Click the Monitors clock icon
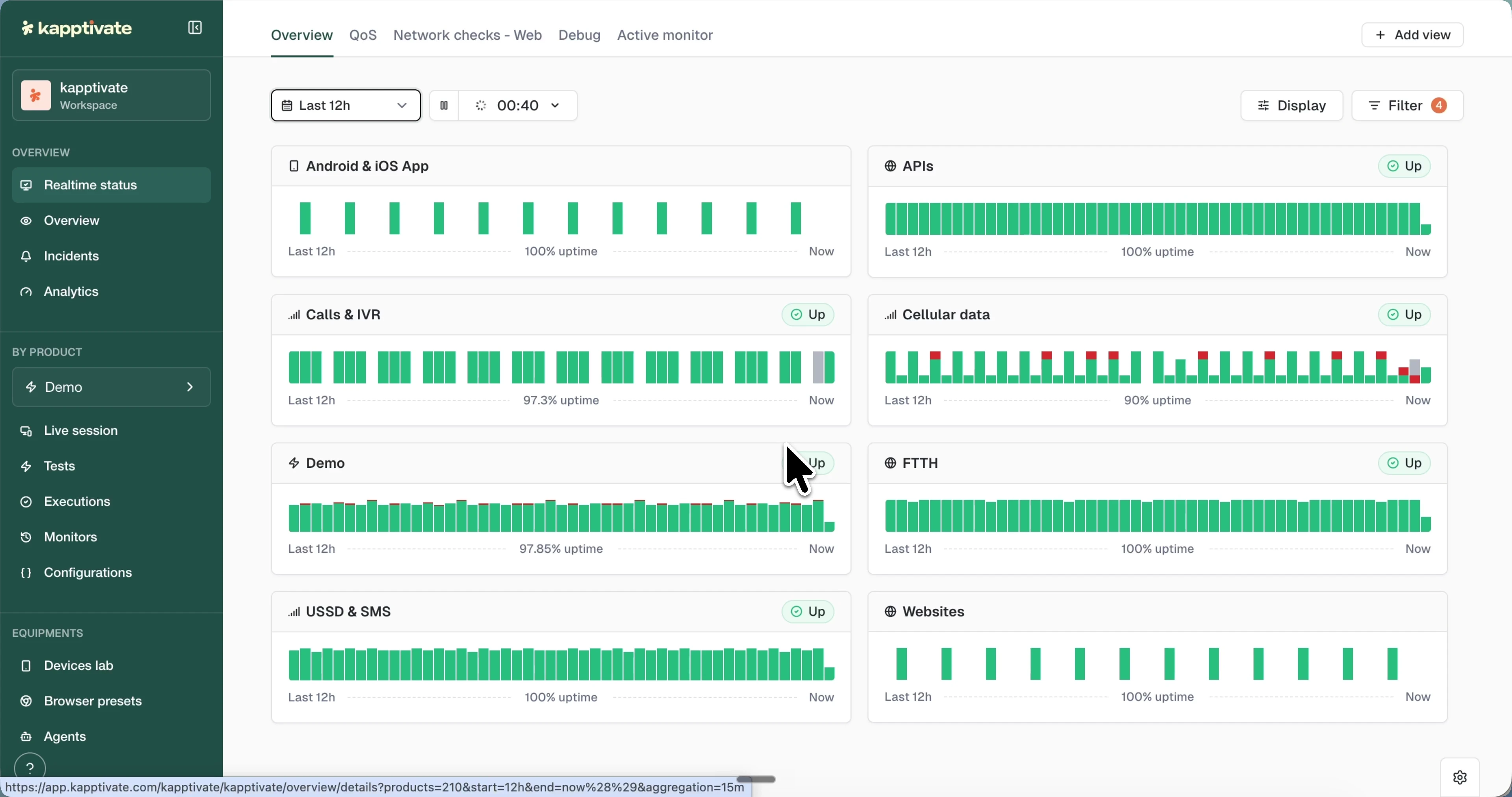 tap(26, 538)
